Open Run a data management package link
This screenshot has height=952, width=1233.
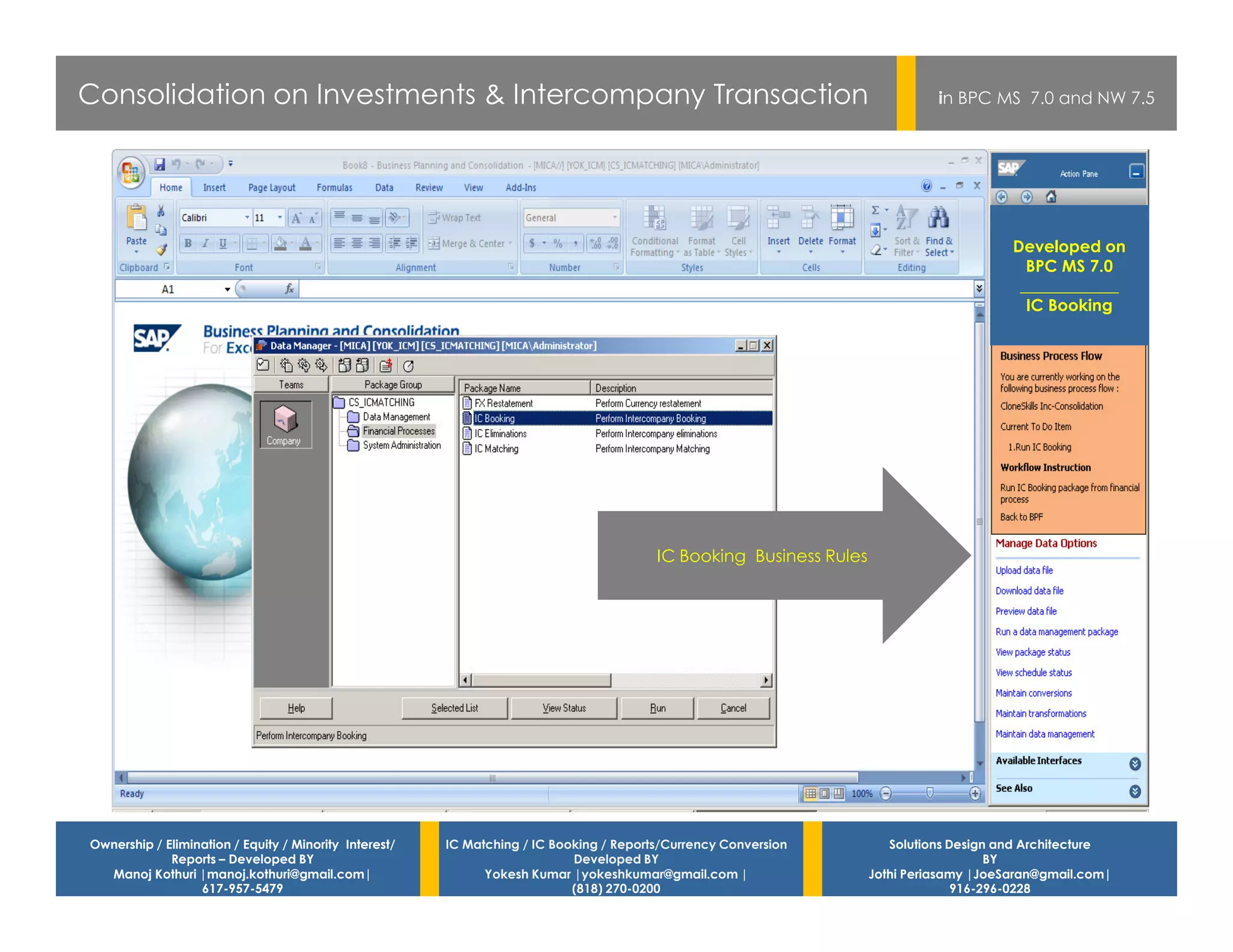point(1057,632)
